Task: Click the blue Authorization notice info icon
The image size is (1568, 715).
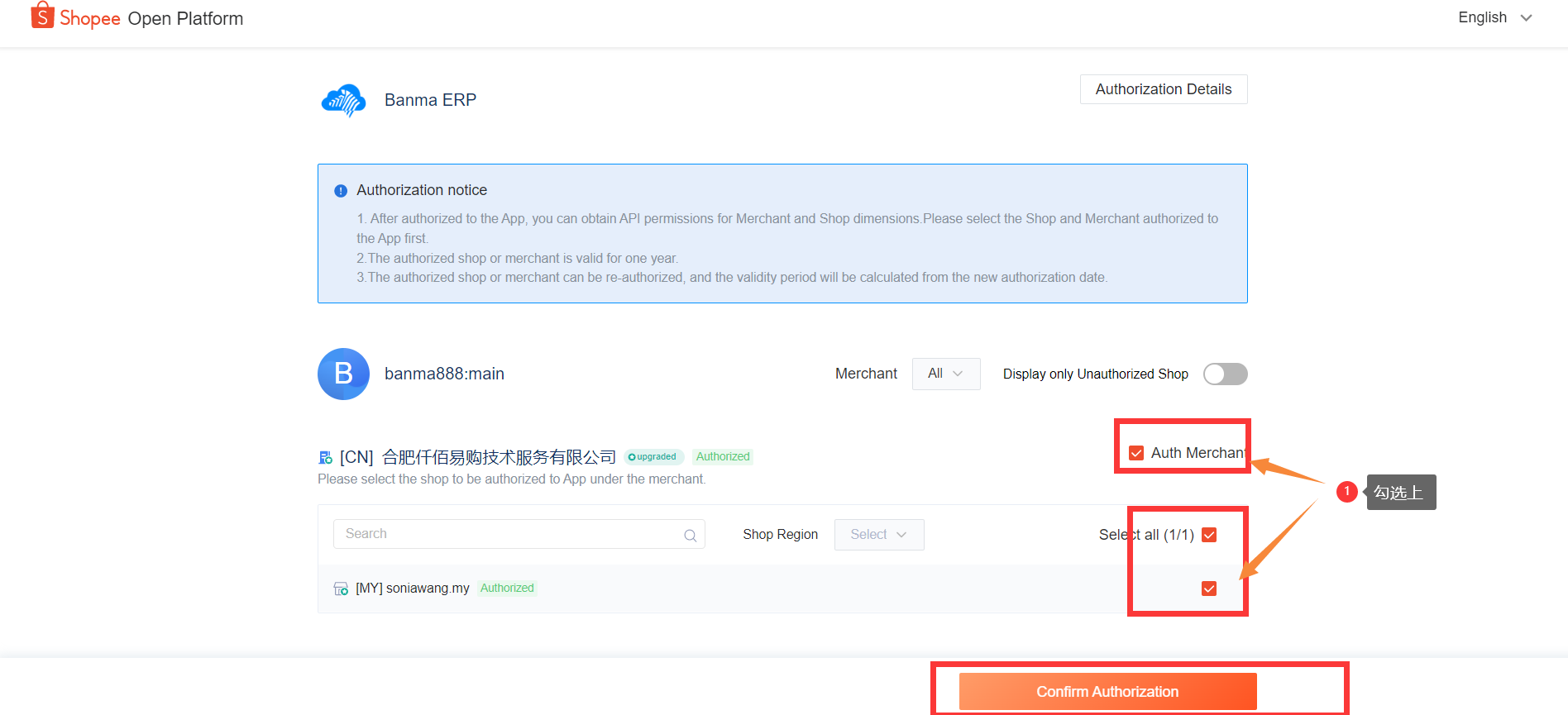Action: pyautogui.click(x=341, y=191)
